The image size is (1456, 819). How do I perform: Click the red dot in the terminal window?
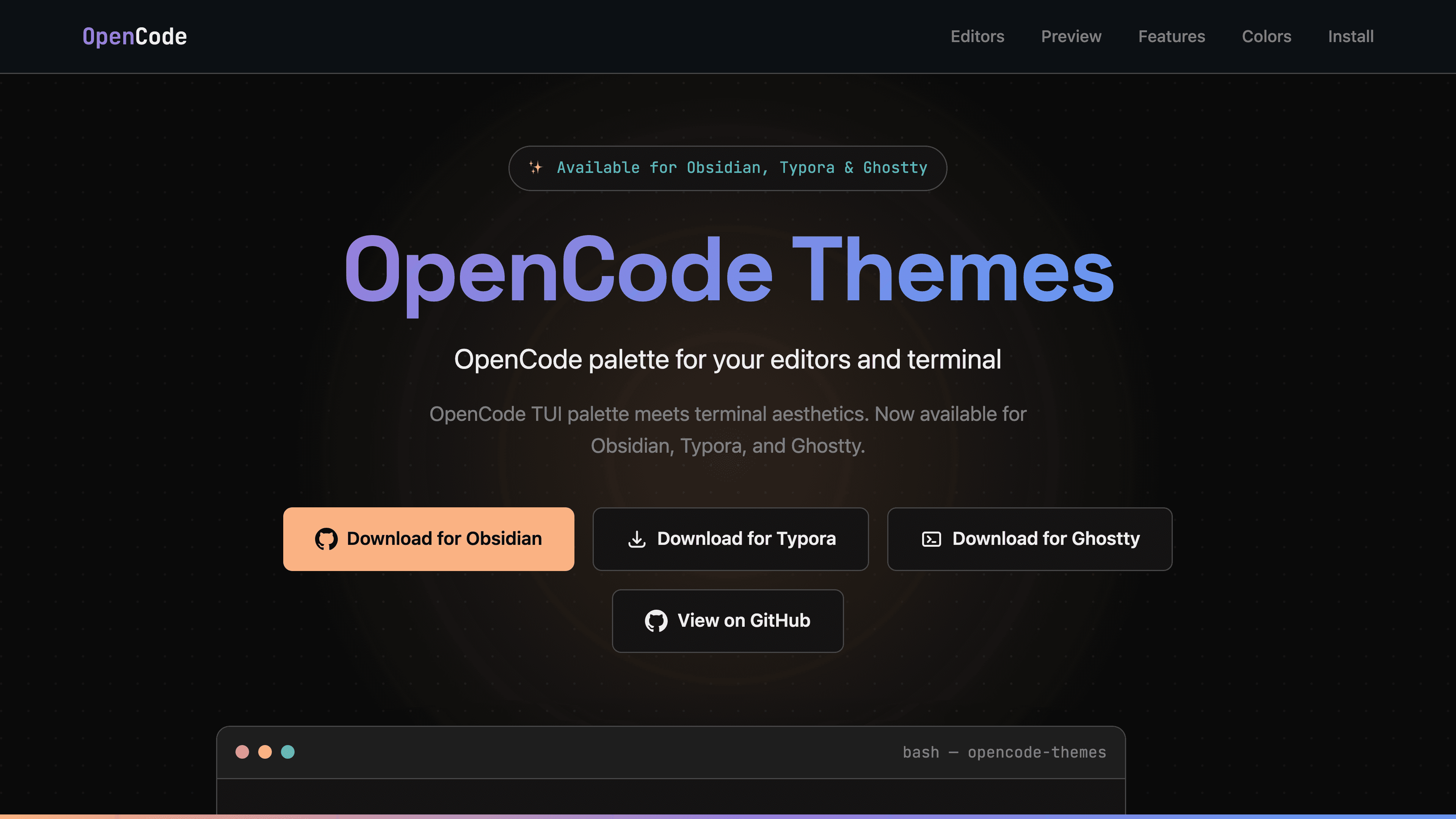pyautogui.click(x=242, y=752)
